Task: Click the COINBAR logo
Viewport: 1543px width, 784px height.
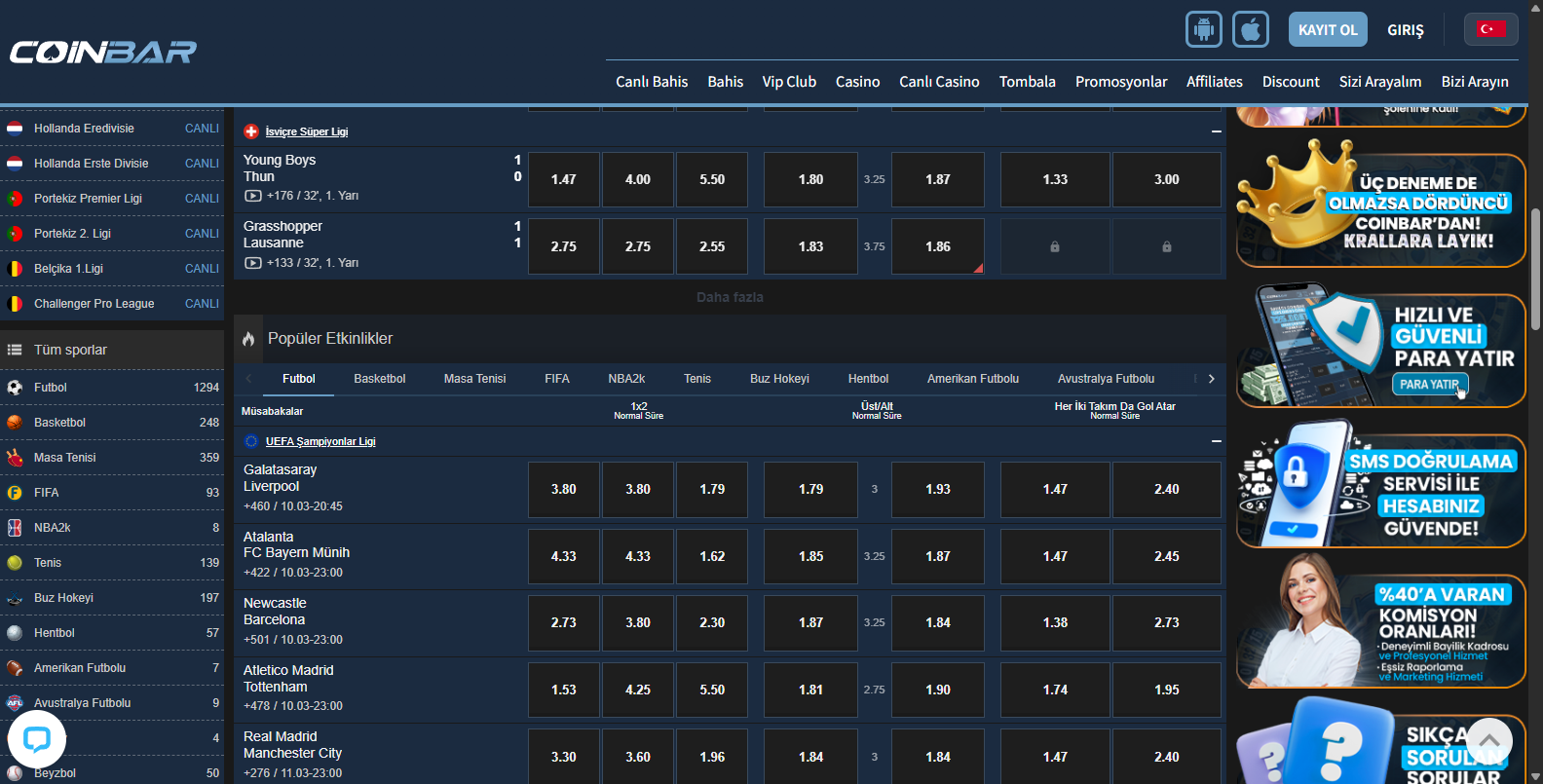Action: point(103,52)
